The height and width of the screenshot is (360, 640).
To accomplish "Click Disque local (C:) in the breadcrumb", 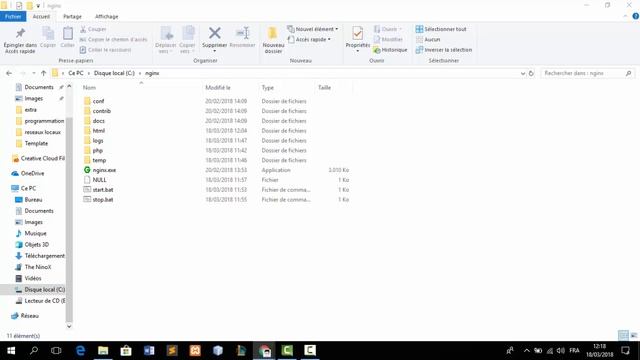I will click(x=114, y=73).
